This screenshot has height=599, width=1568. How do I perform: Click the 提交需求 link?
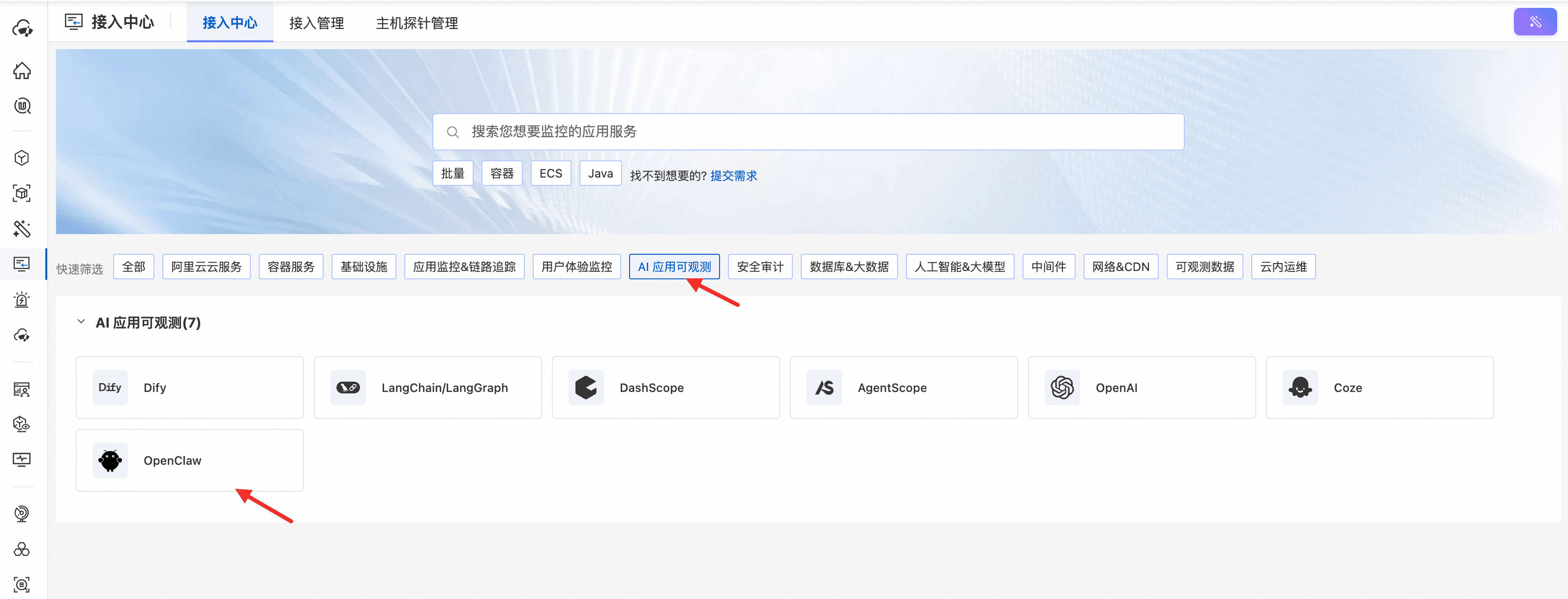[x=733, y=176]
